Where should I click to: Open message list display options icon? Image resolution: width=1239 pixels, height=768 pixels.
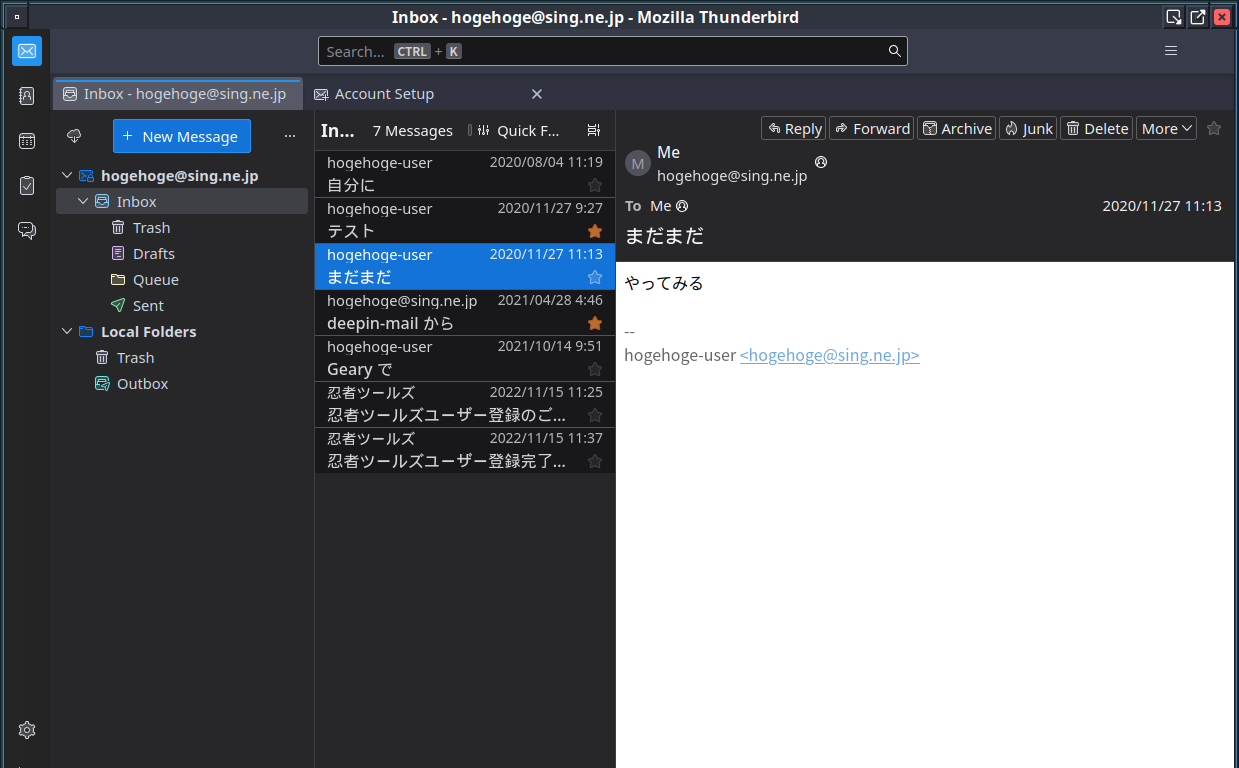pyautogui.click(x=594, y=130)
